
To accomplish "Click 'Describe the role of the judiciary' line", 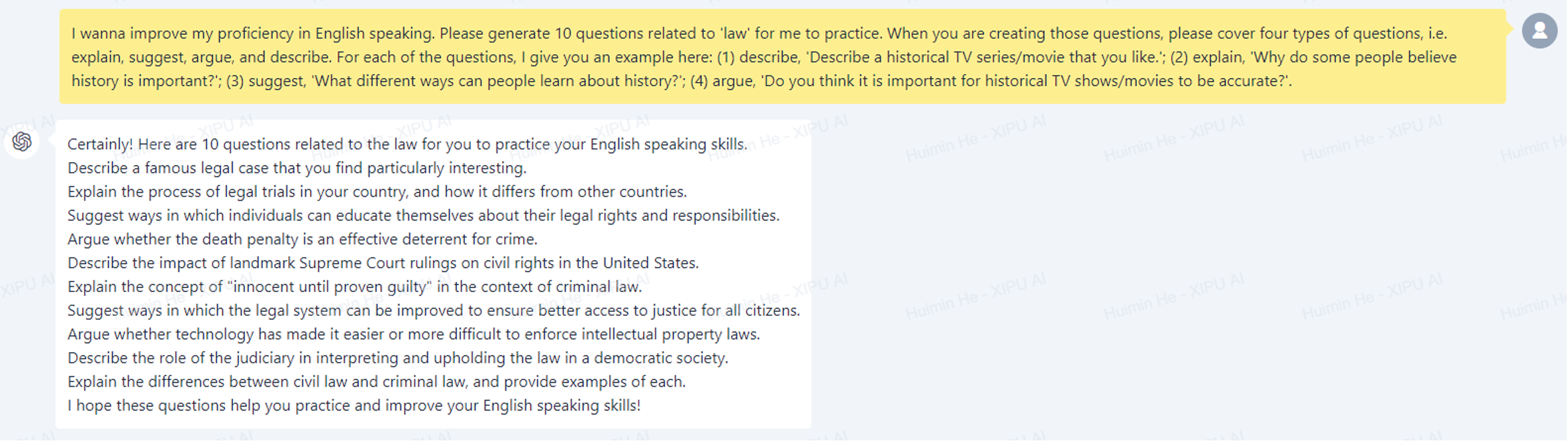I will pos(397,358).
